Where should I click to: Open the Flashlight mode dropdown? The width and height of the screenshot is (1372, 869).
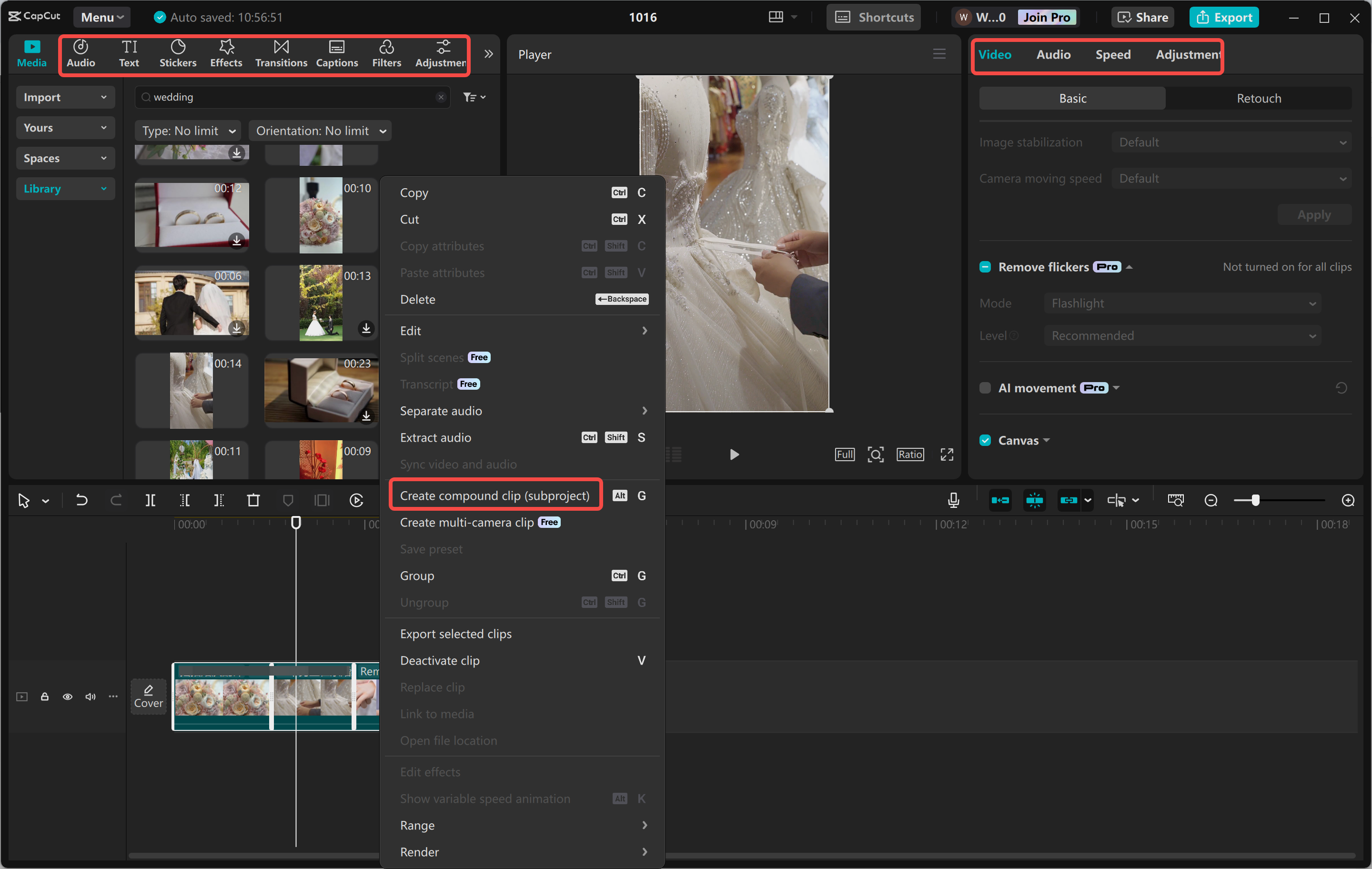(1182, 303)
